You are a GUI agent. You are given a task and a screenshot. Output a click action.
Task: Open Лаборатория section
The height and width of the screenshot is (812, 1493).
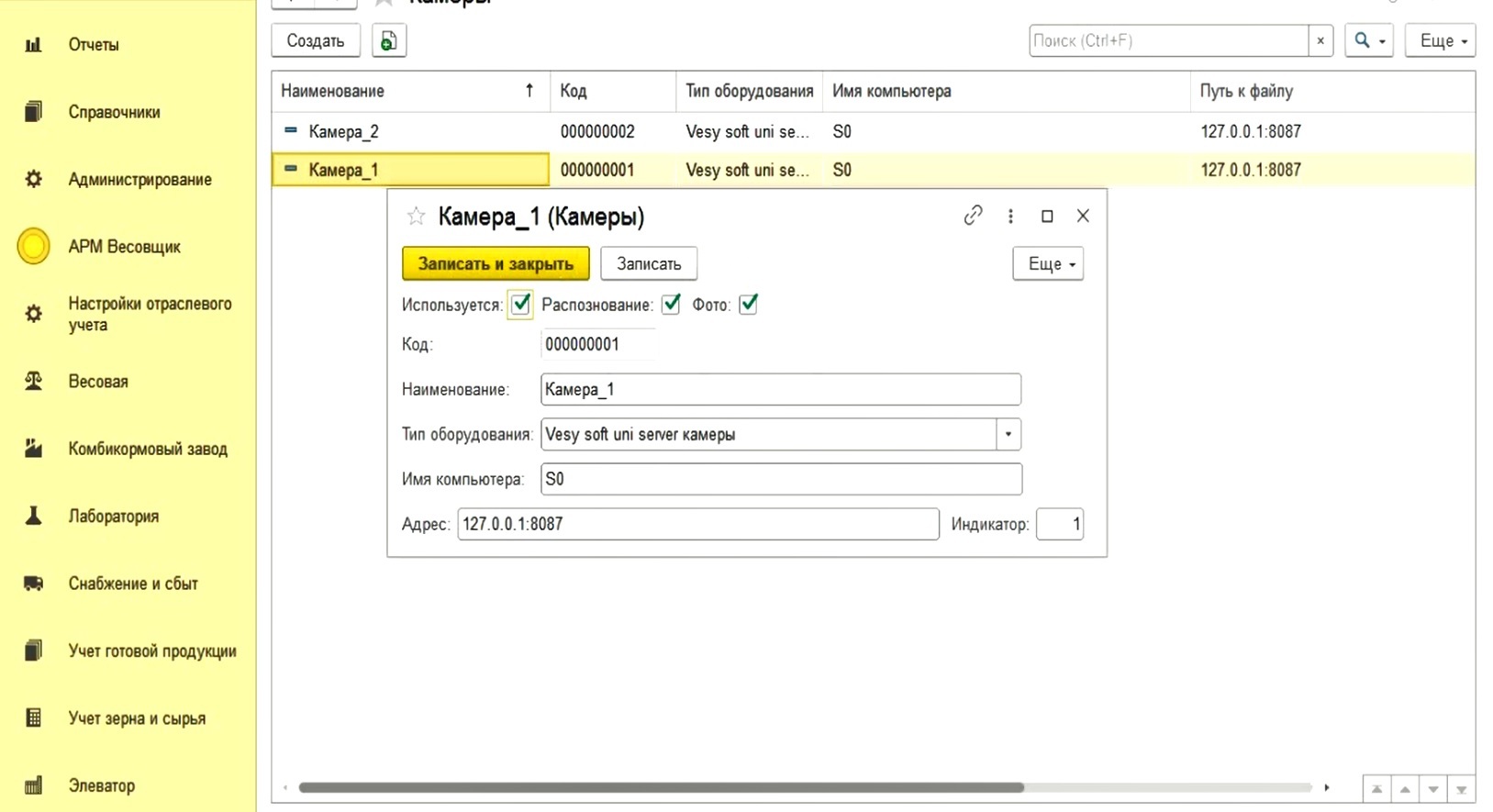point(113,516)
